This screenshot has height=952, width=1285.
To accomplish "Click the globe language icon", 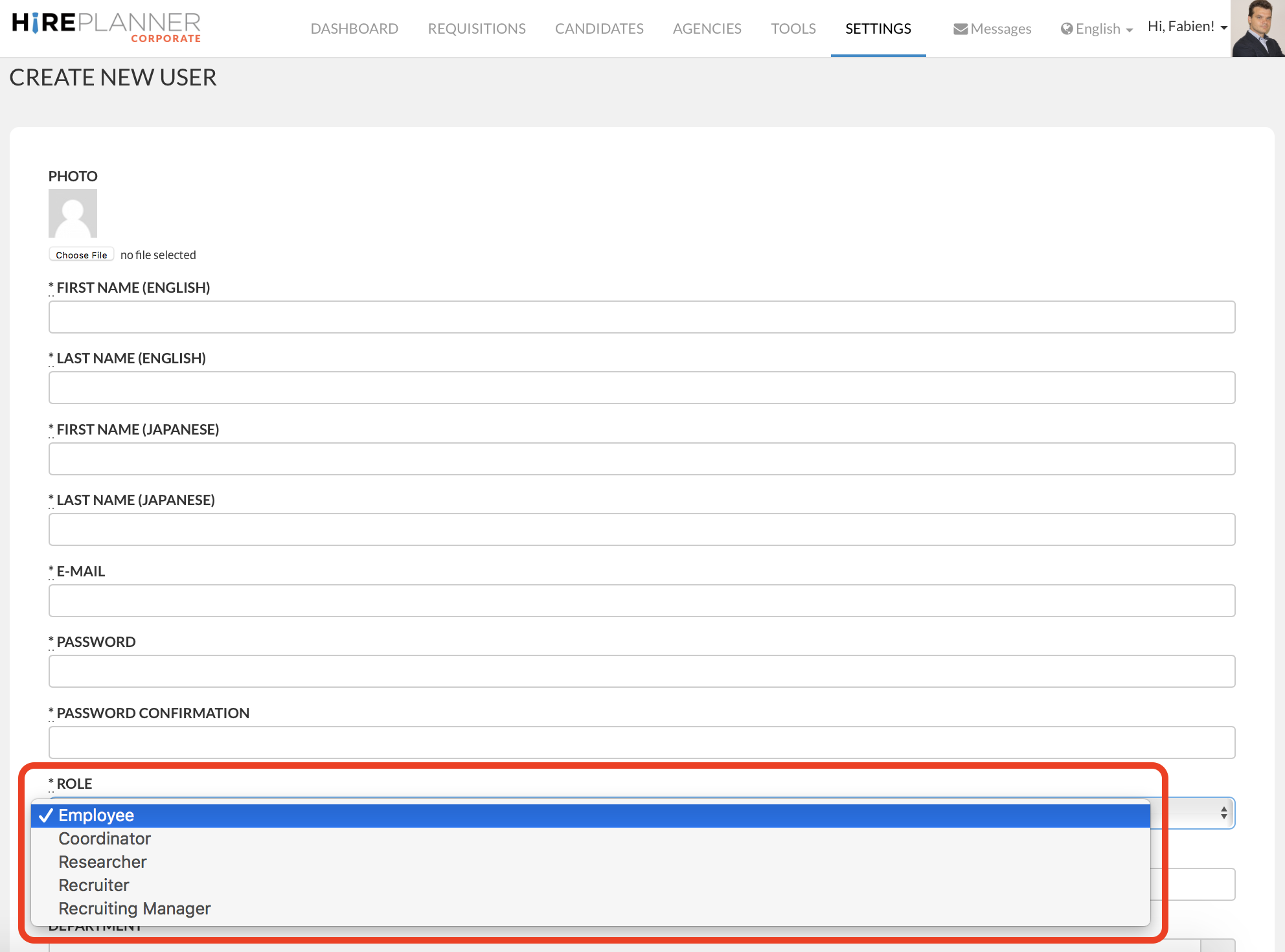I will tap(1067, 29).
